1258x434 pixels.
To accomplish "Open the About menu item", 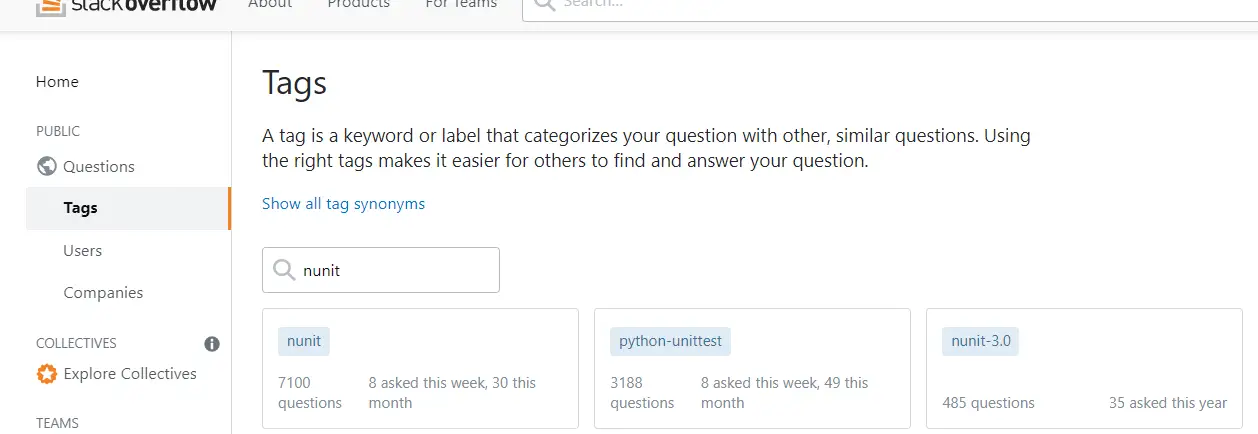I will 270,4.
